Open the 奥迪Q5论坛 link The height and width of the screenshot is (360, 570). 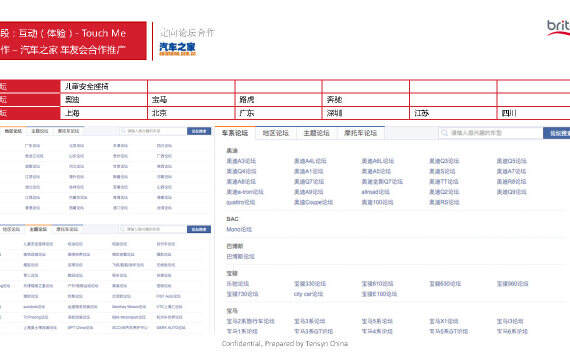[511, 161]
